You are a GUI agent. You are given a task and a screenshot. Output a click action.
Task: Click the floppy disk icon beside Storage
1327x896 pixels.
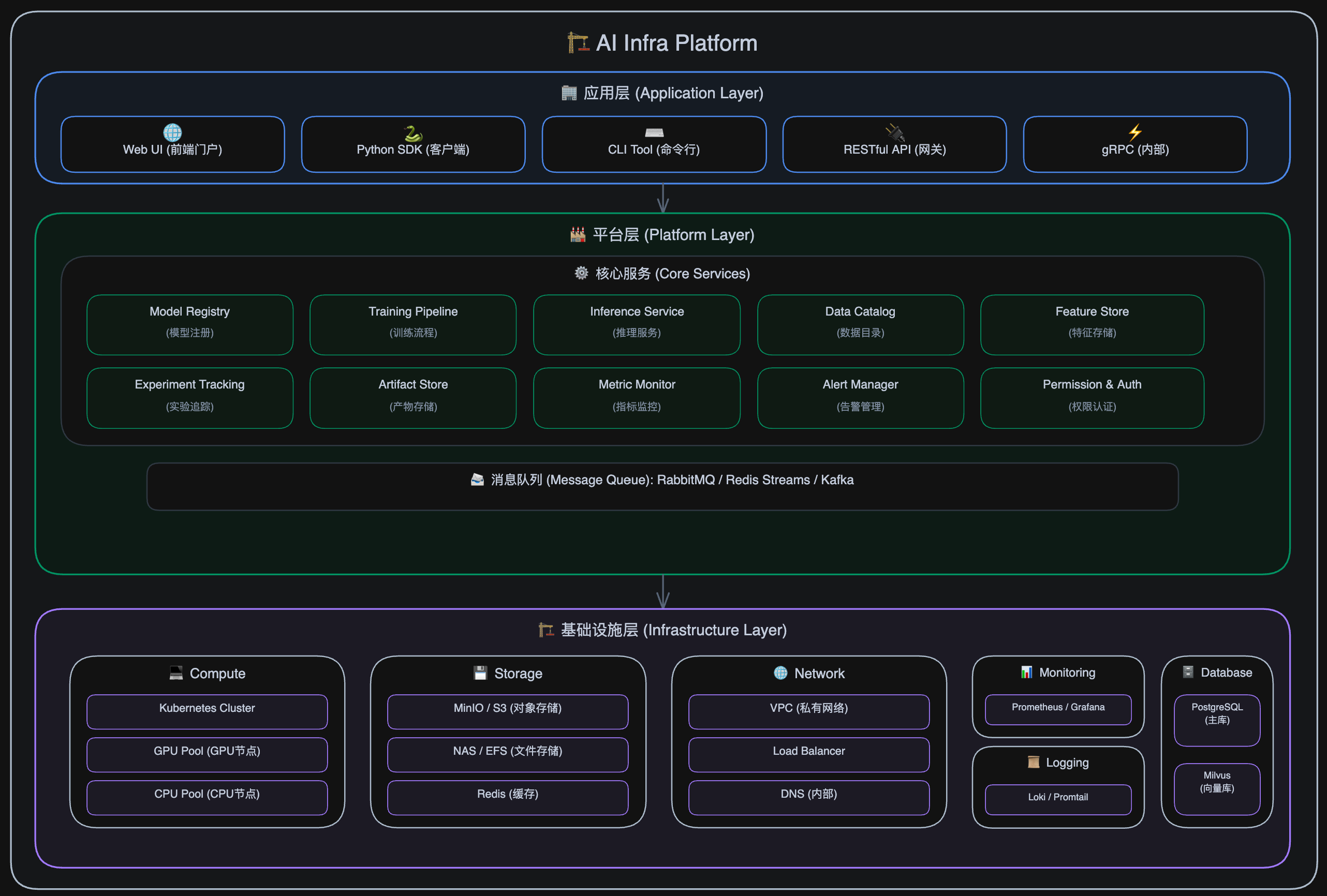480,673
